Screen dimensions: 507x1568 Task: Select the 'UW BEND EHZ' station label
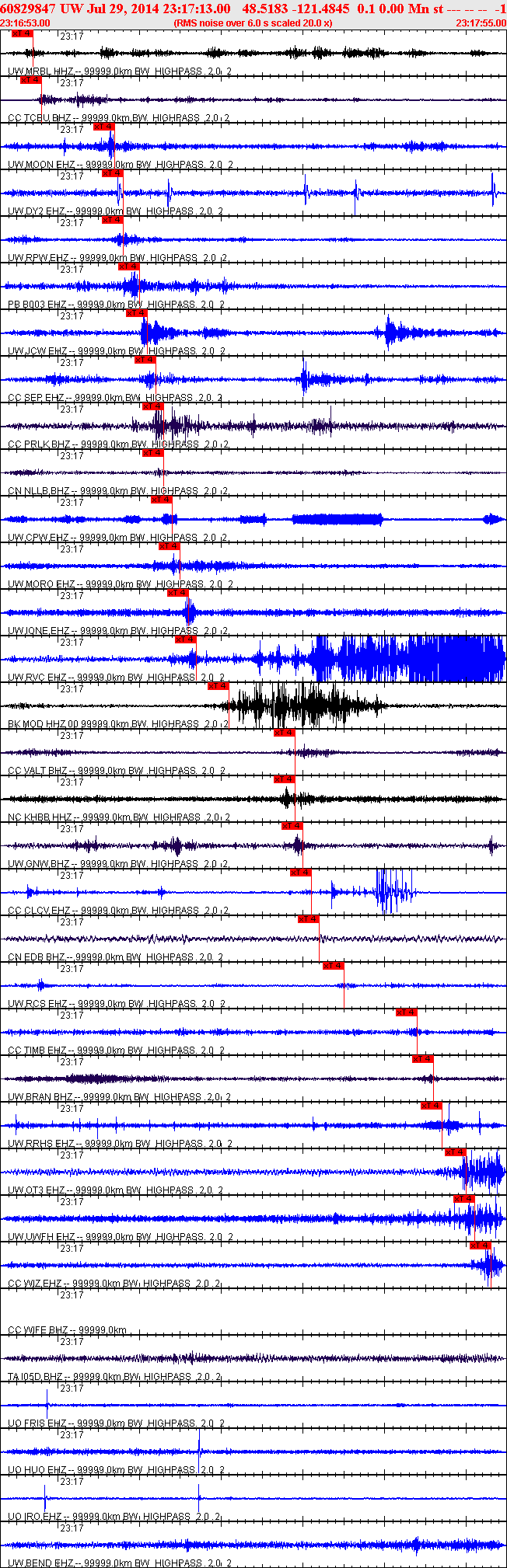(41, 1563)
